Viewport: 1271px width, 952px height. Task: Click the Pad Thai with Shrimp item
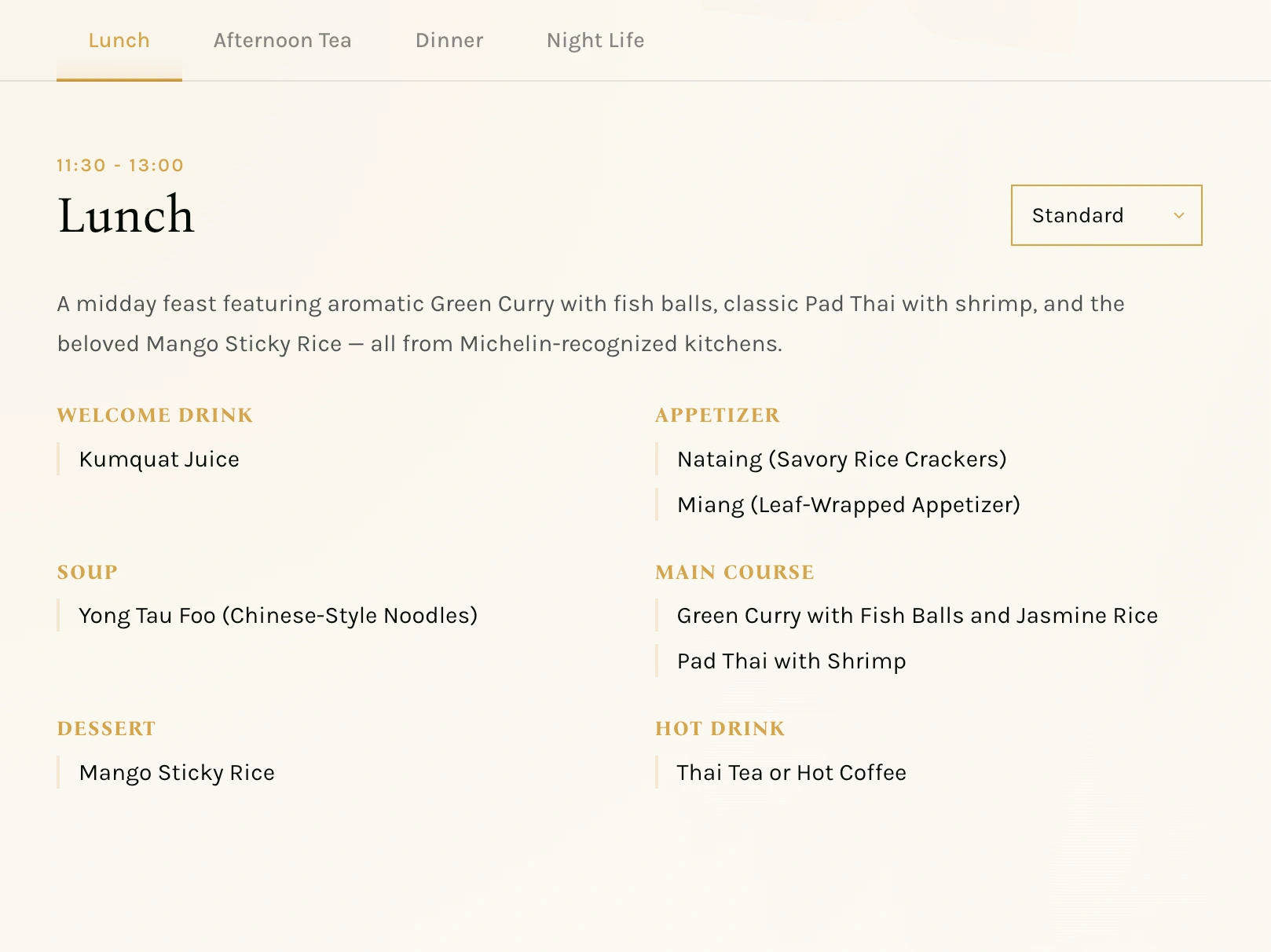click(791, 661)
